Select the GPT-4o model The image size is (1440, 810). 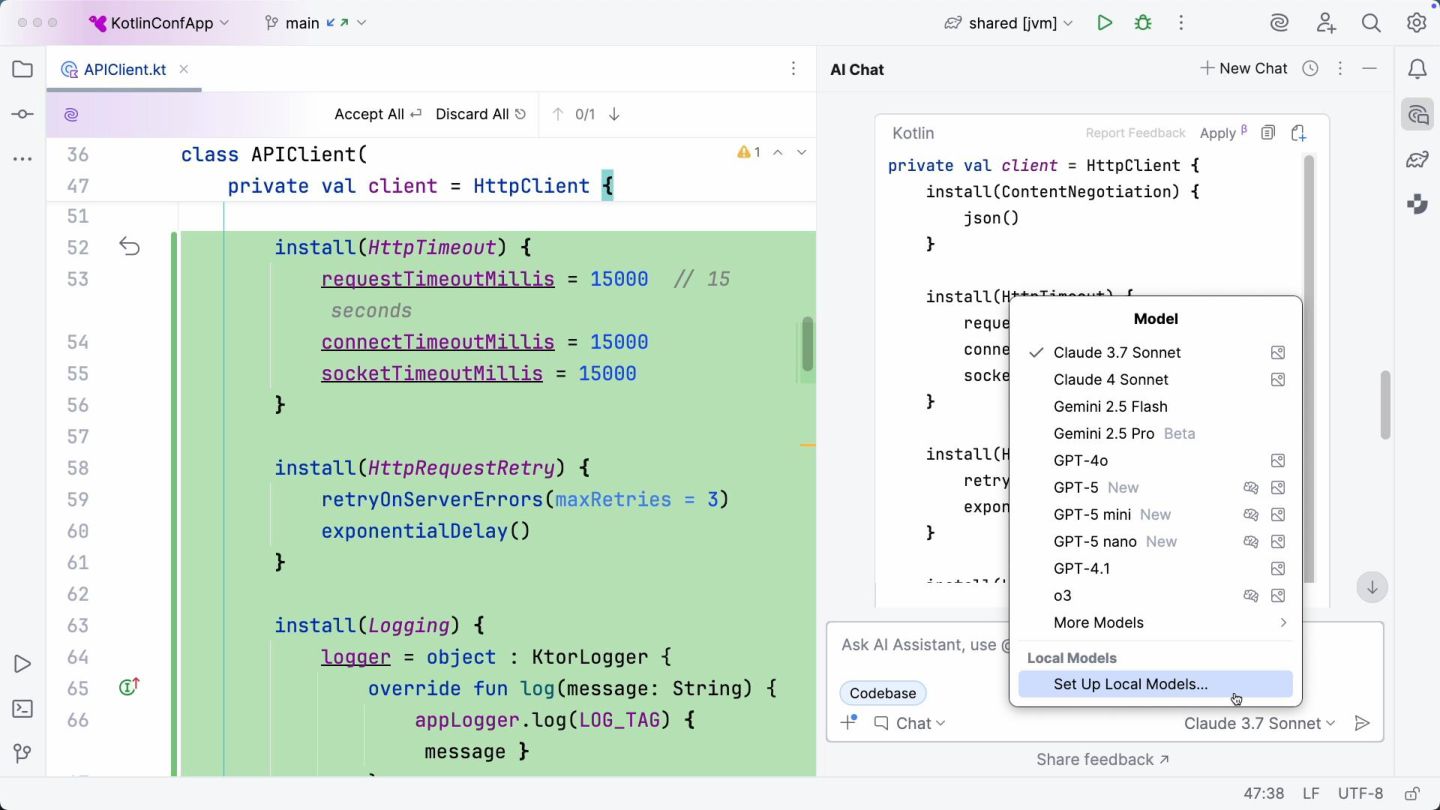click(x=1156, y=460)
